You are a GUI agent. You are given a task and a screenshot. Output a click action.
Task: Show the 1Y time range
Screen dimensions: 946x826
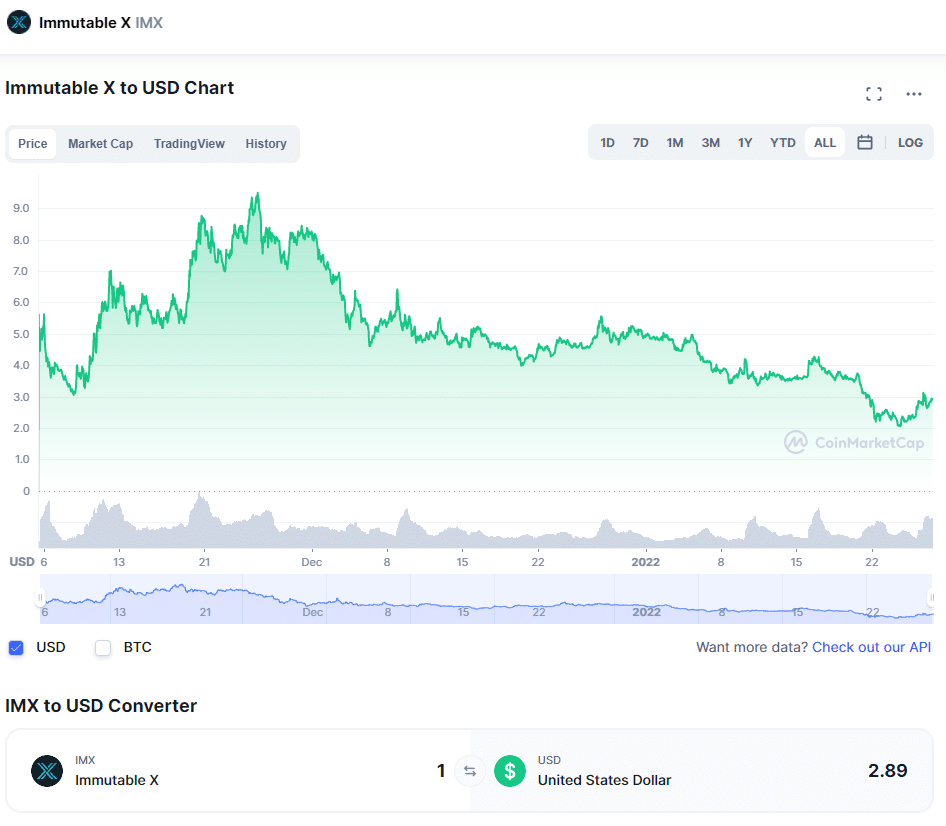tap(745, 143)
